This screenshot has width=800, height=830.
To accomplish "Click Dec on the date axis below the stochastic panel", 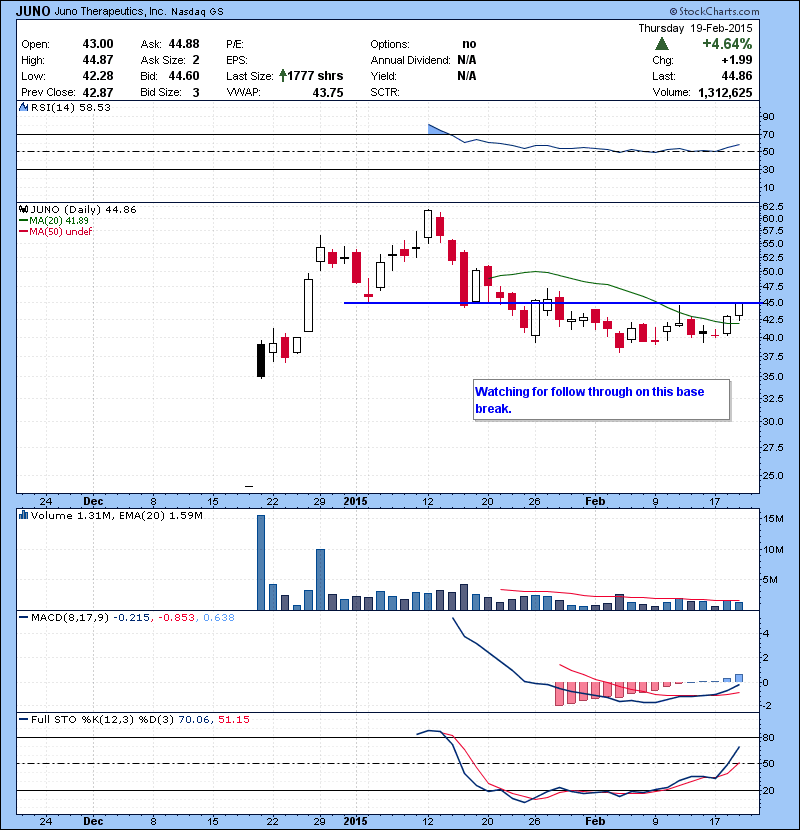I will coord(93,821).
